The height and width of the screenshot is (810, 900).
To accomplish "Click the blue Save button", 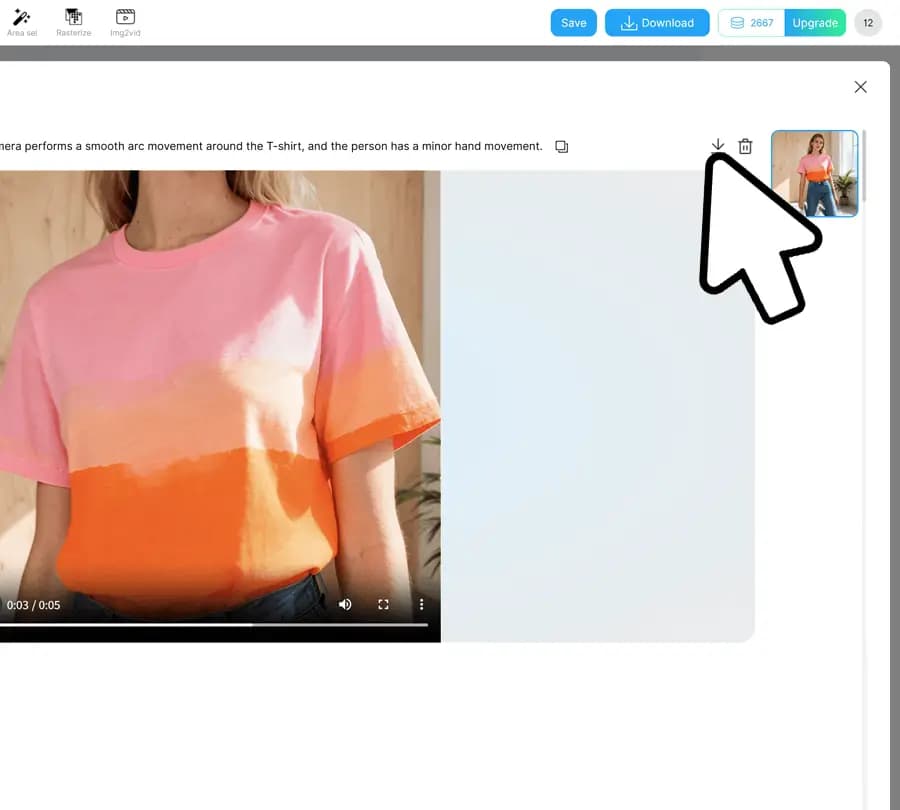I will point(573,23).
